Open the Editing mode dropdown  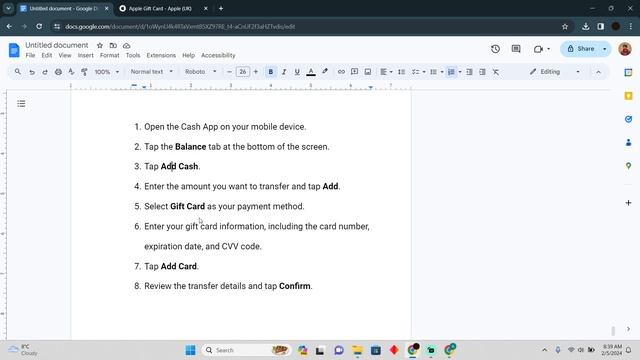(x=555, y=72)
